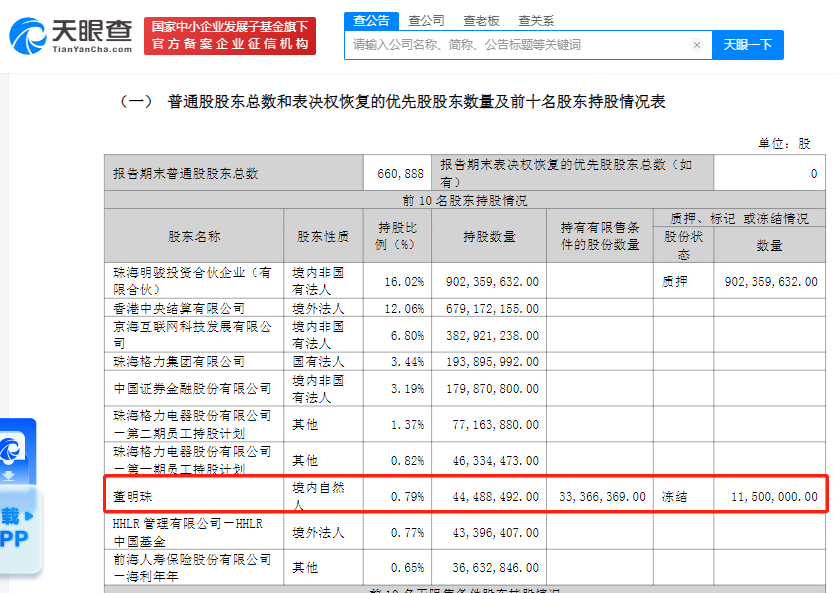Click the 天眼一下 search button
This screenshot has height=593, width=839.
[x=748, y=45]
